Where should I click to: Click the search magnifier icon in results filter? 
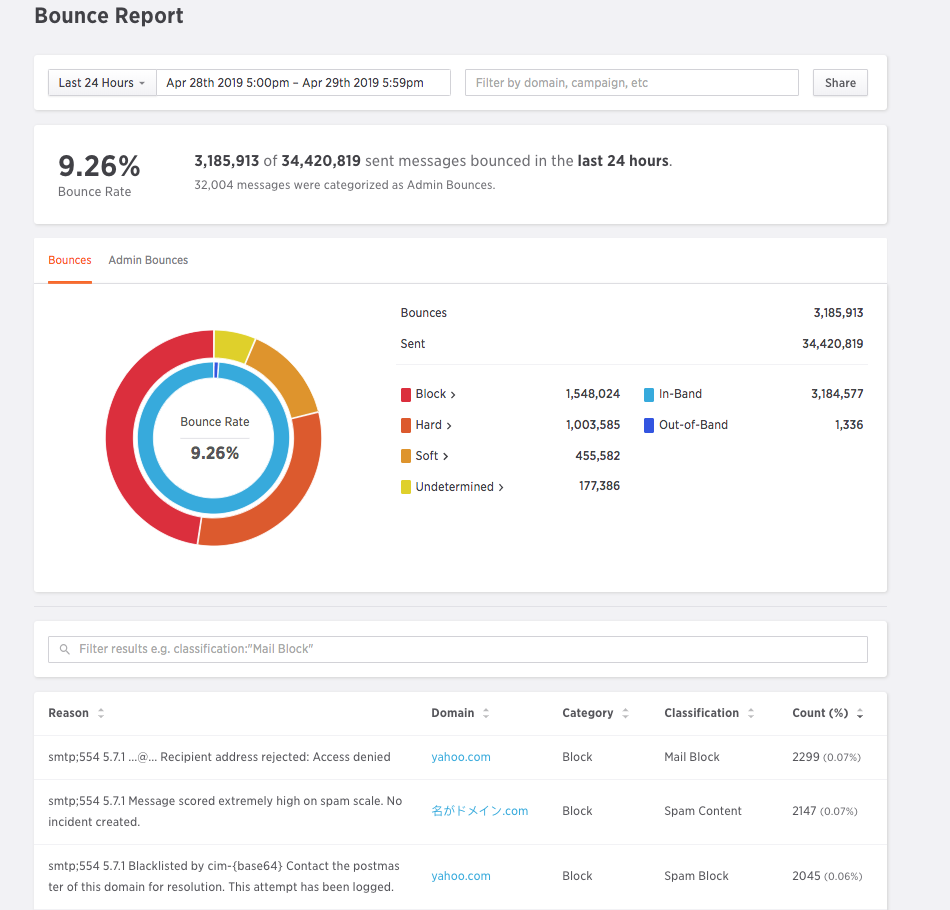(66, 650)
